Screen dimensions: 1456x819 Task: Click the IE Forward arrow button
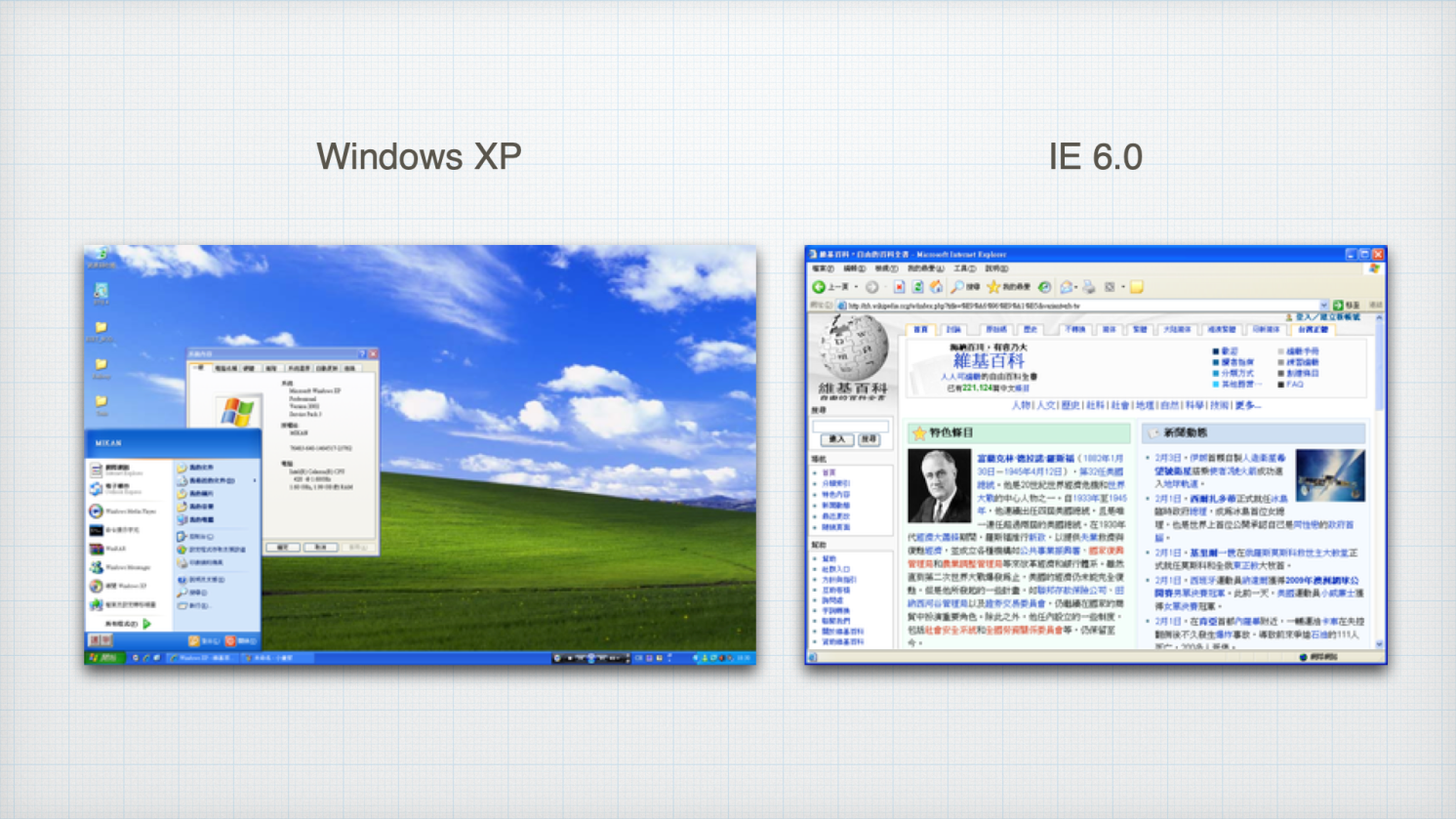(872, 287)
